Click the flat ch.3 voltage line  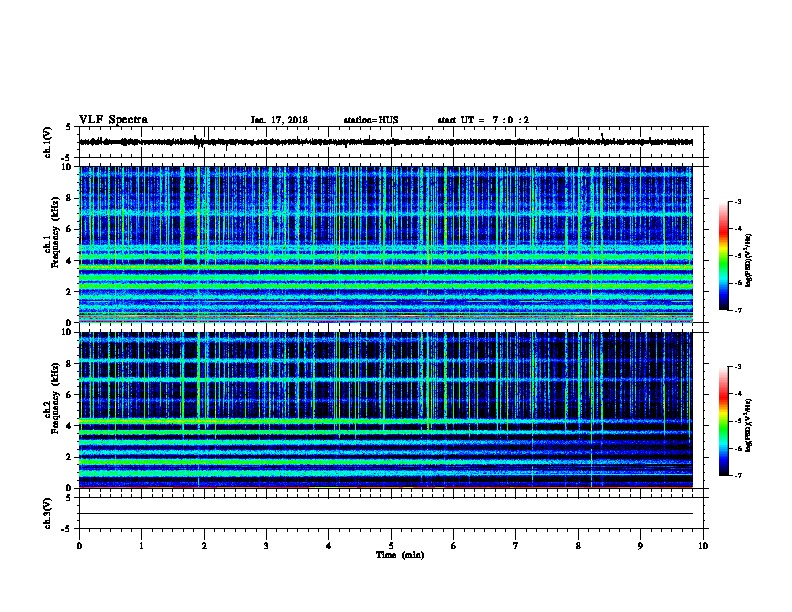386,514
